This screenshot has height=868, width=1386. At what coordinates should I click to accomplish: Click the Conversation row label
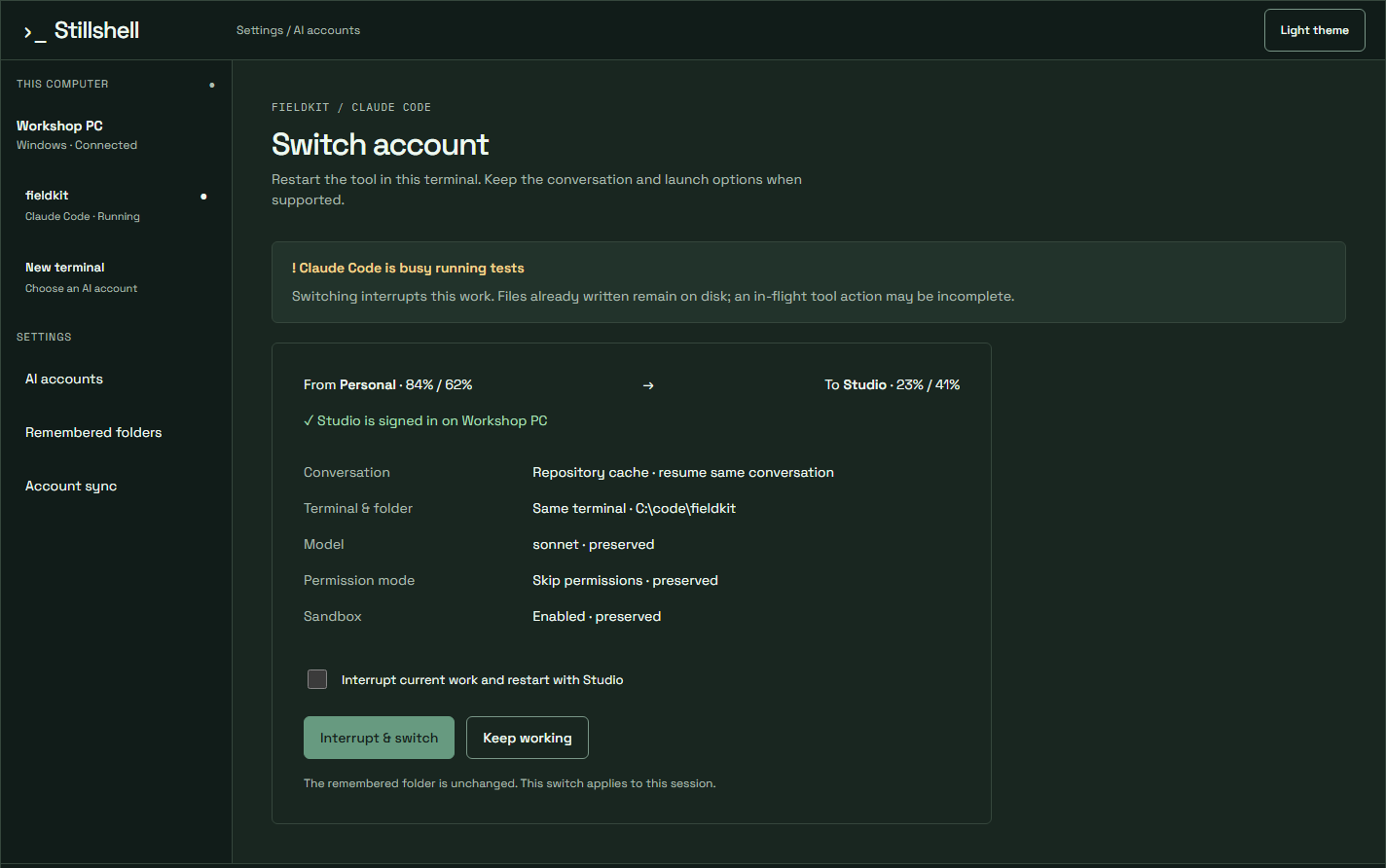pos(346,473)
